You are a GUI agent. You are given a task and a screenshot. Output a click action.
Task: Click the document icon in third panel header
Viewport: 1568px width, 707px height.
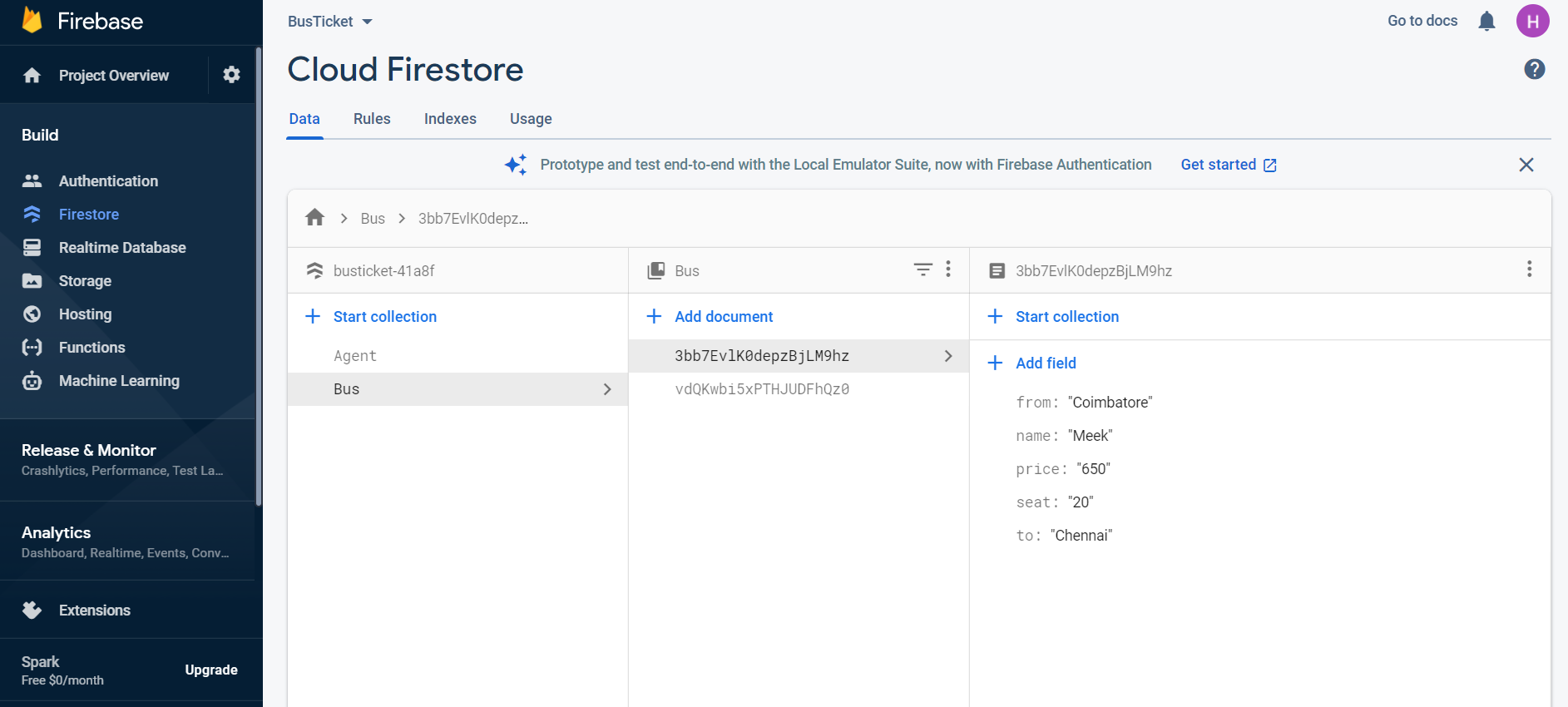[x=997, y=270]
